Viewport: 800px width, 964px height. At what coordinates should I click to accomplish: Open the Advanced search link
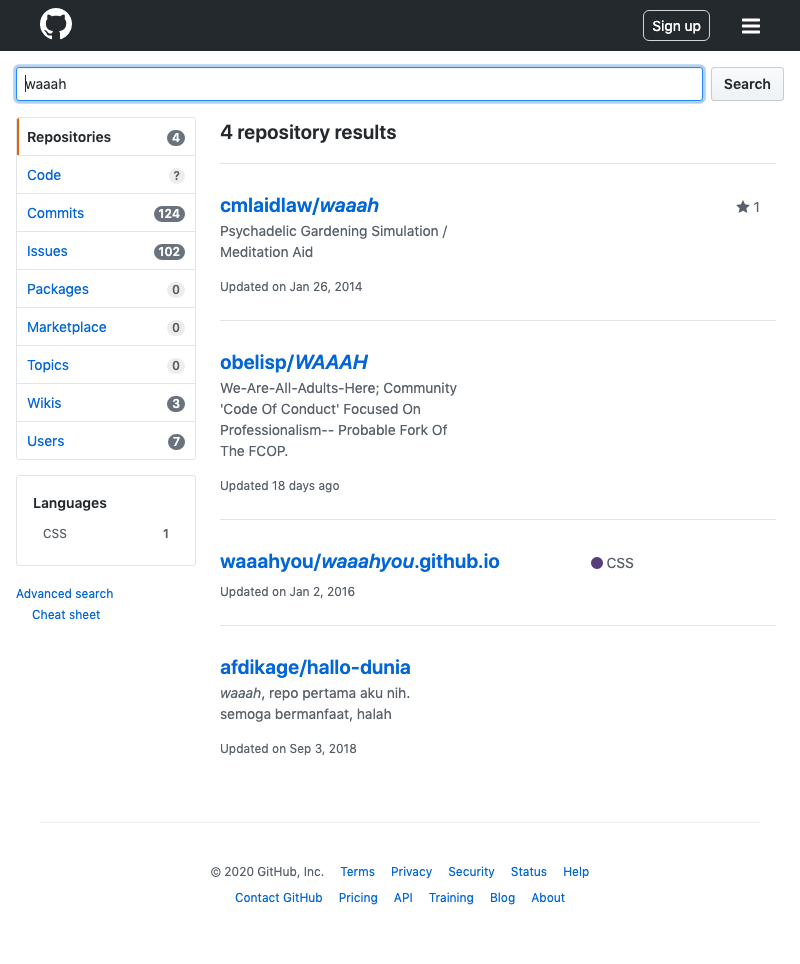point(65,594)
